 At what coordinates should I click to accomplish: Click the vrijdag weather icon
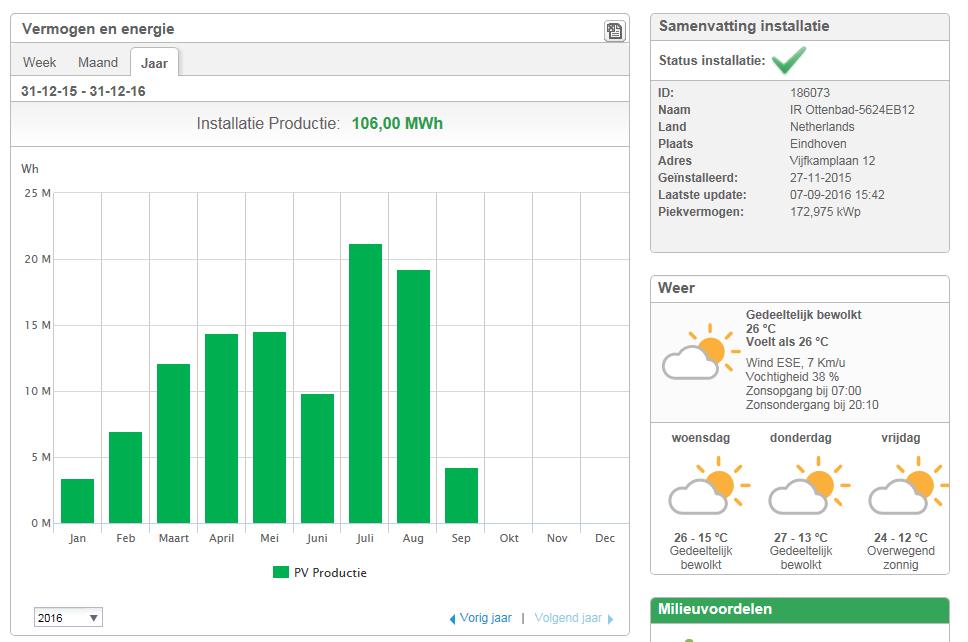[908, 485]
